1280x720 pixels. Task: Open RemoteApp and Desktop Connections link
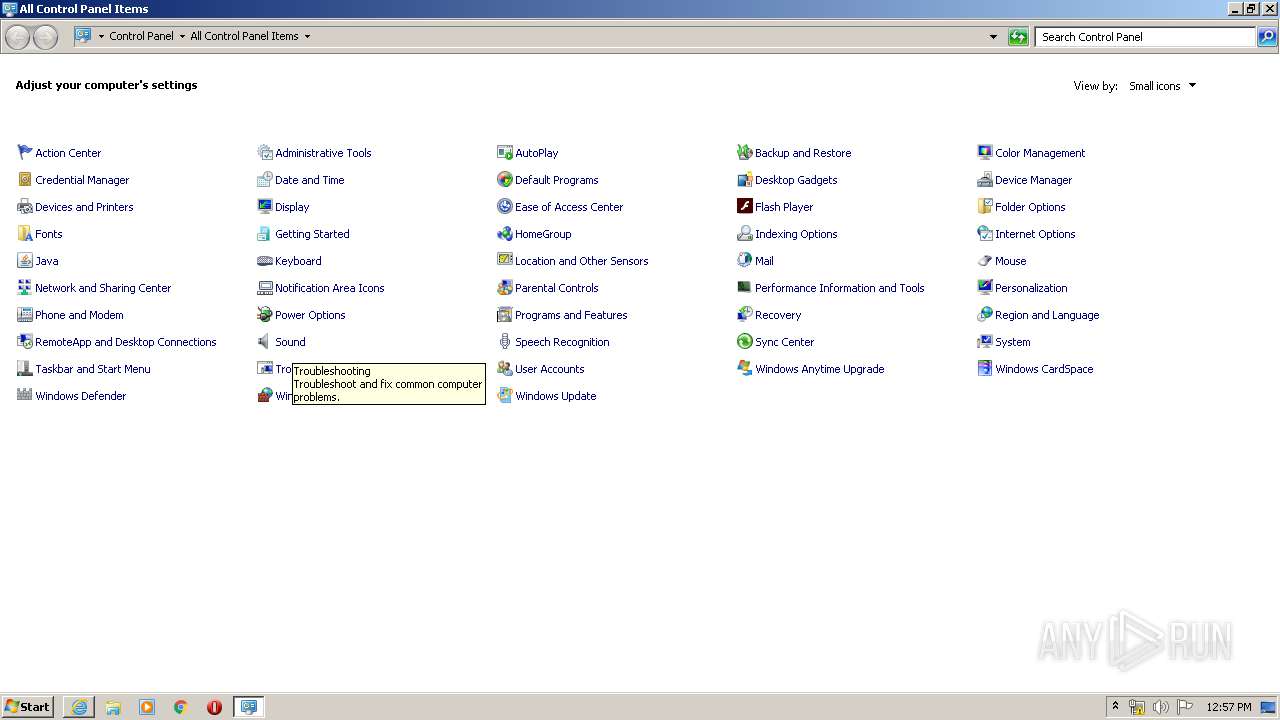tap(125, 342)
